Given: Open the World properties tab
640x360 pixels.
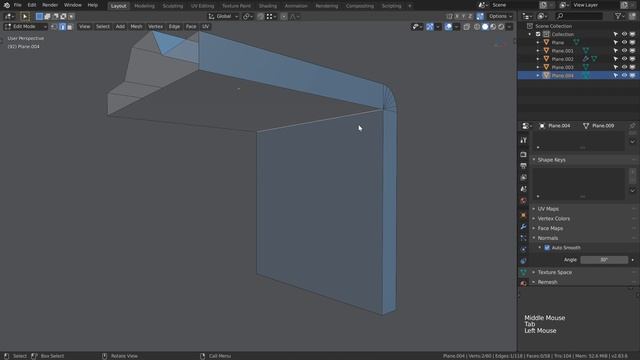Looking at the screenshot, I should point(523,200).
